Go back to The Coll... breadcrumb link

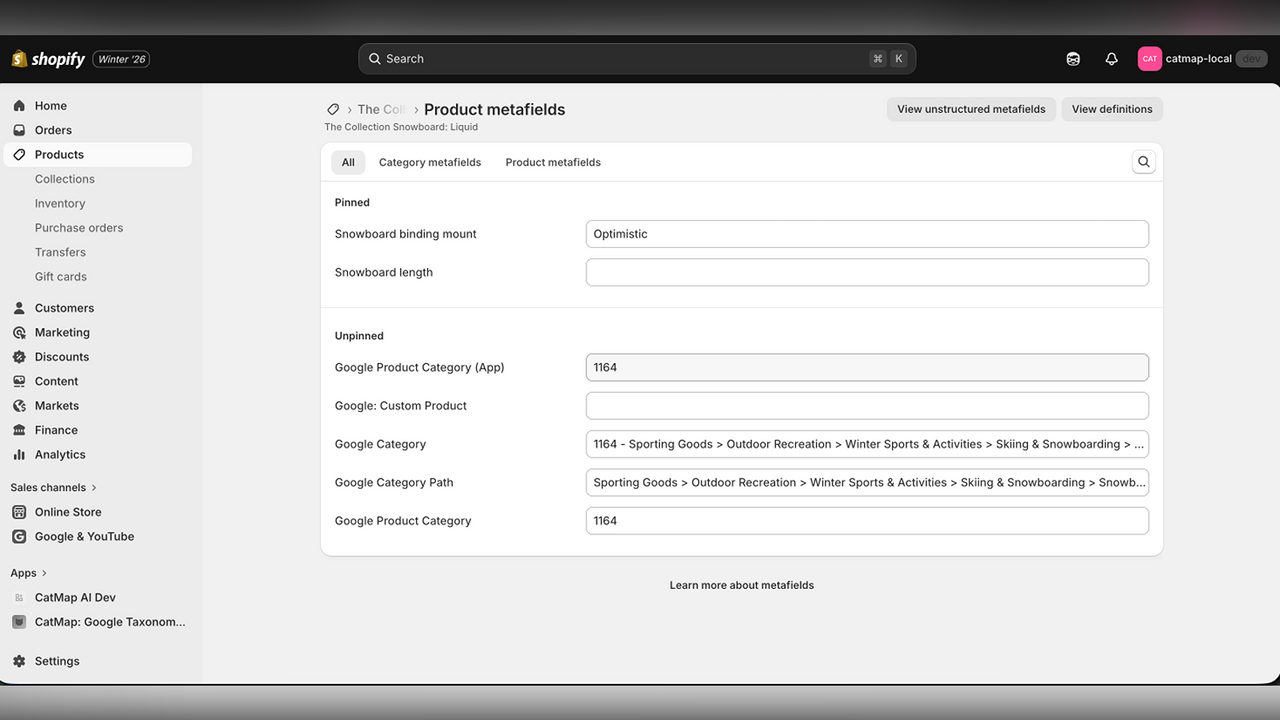pos(381,110)
